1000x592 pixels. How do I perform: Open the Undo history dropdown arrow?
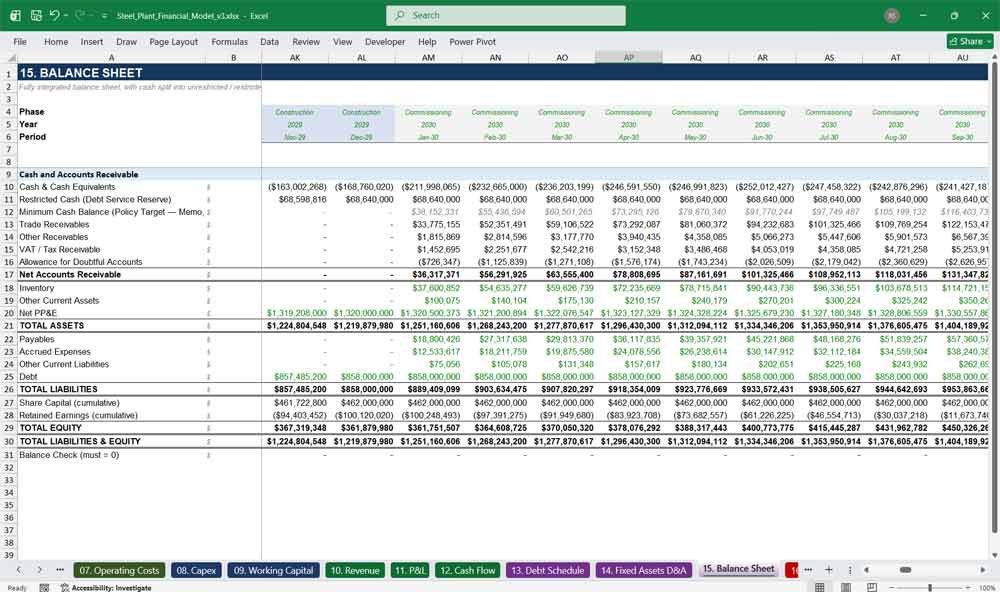(x=65, y=15)
